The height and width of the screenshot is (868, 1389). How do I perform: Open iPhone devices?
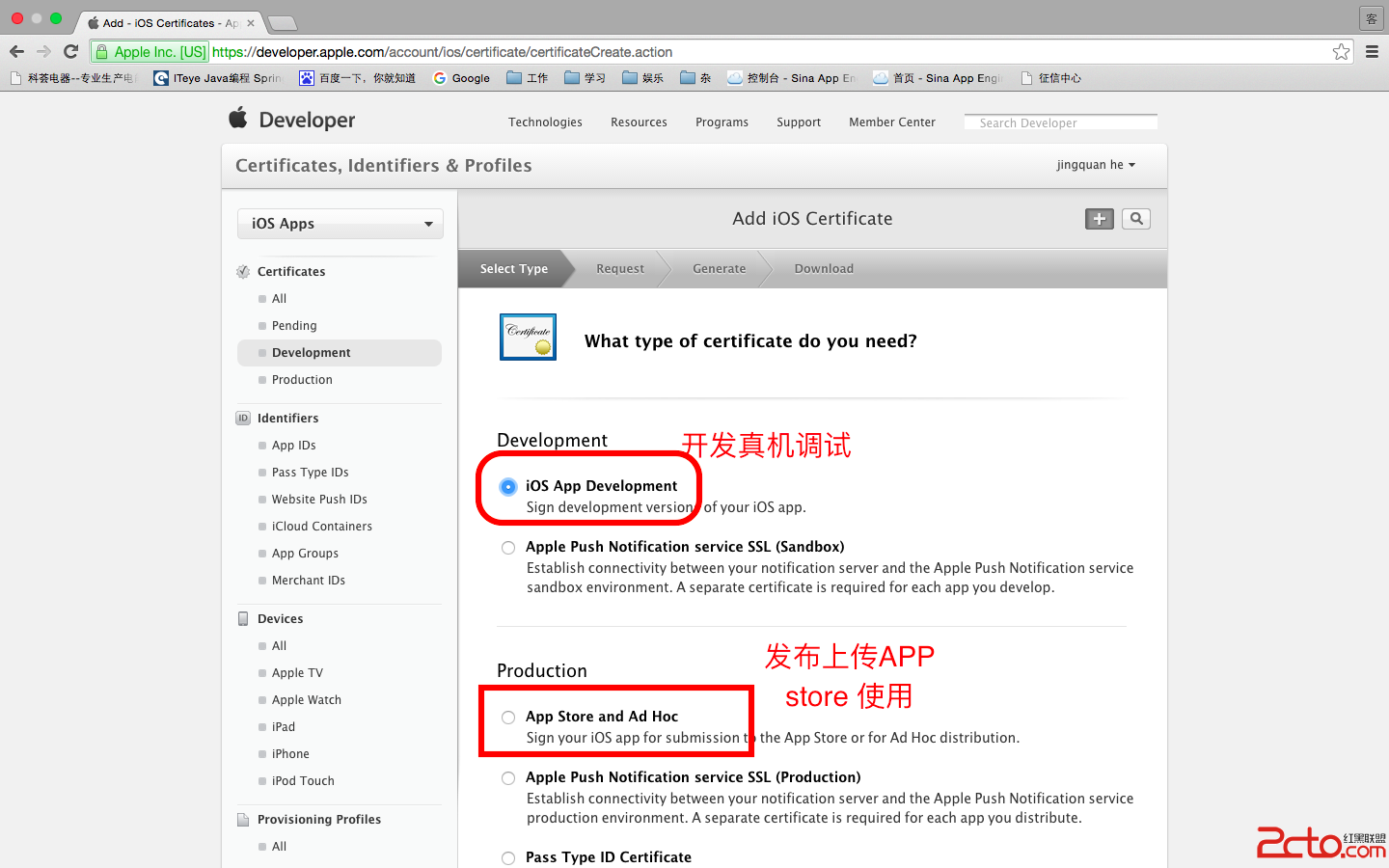click(290, 754)
